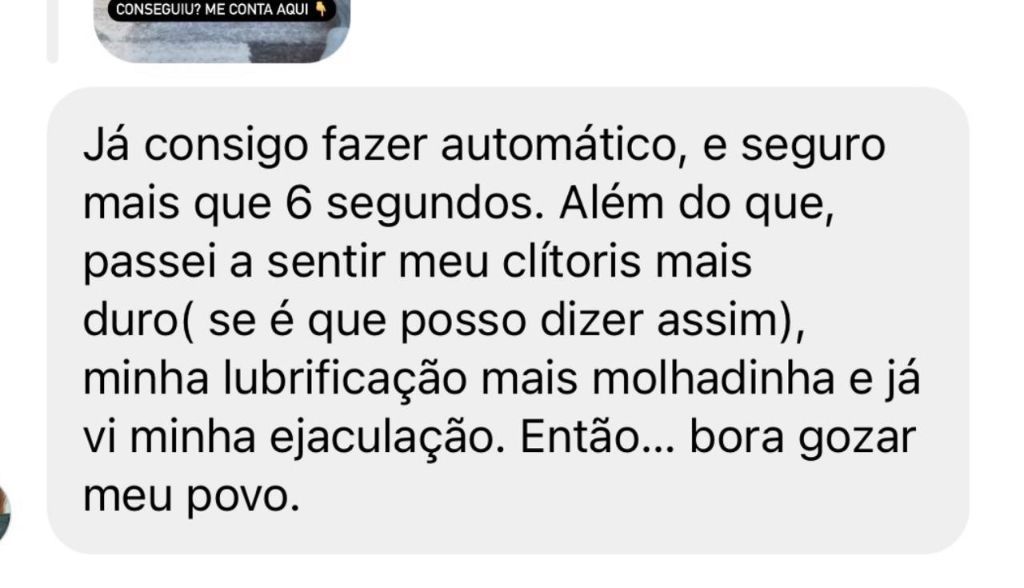Tap the gray textured area of story preview
This screenshot has height=588, width=1024.
[x=222, y=42]
